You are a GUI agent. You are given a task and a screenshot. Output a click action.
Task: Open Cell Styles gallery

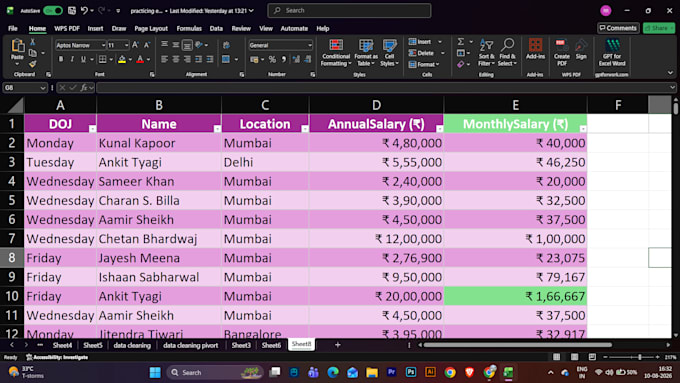click(x=389, y=53)
